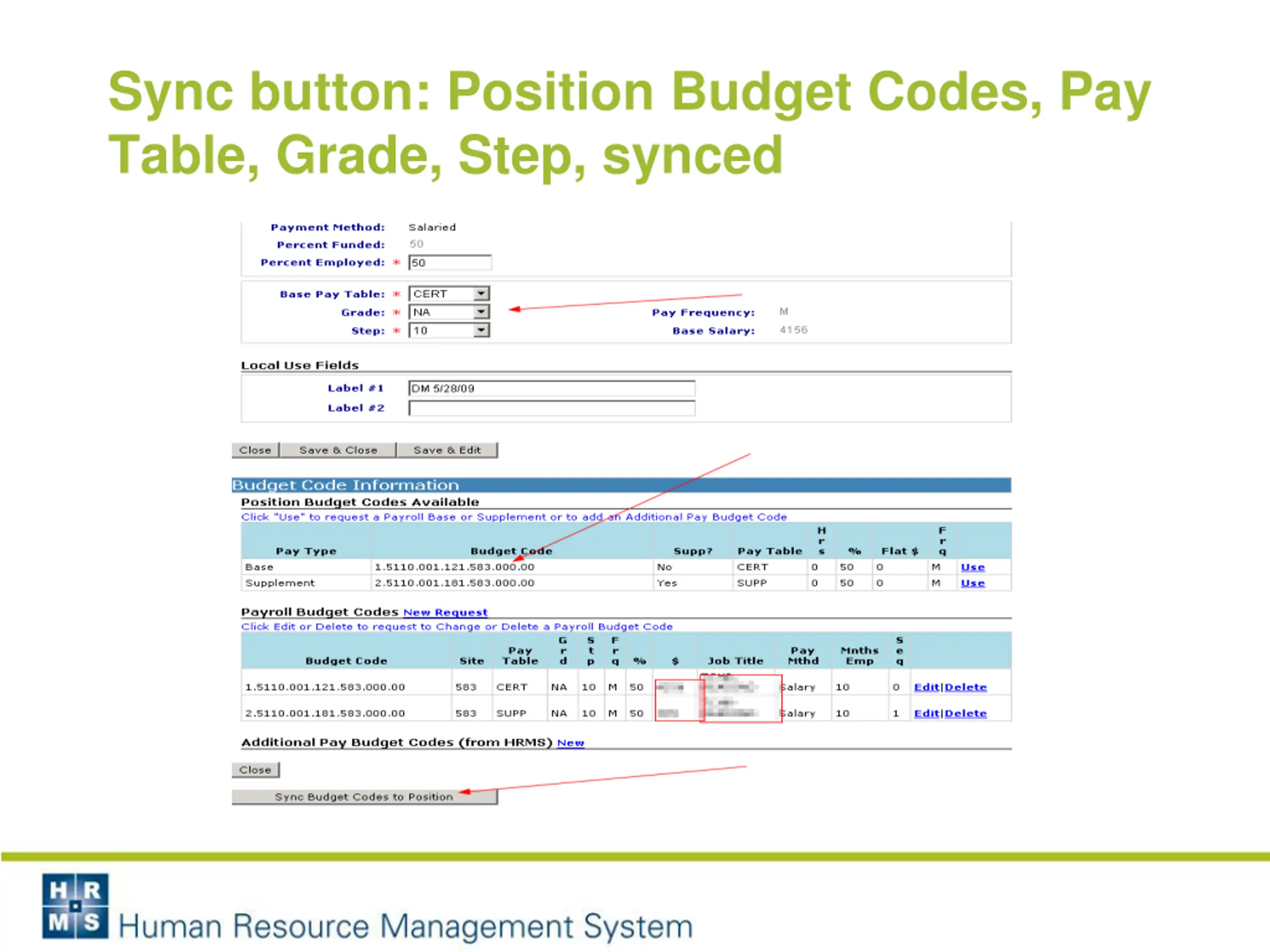Open the Base Pay Table dropdown

(x=449, y=294)
